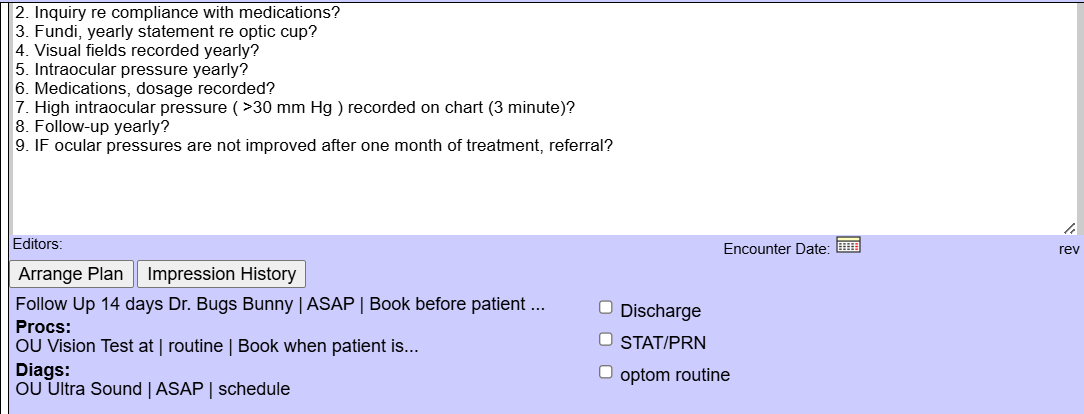Click the rev link at right
The width and height of the screenshot is (1084, 414).
pyautogui.click(x=1069, y=250)
